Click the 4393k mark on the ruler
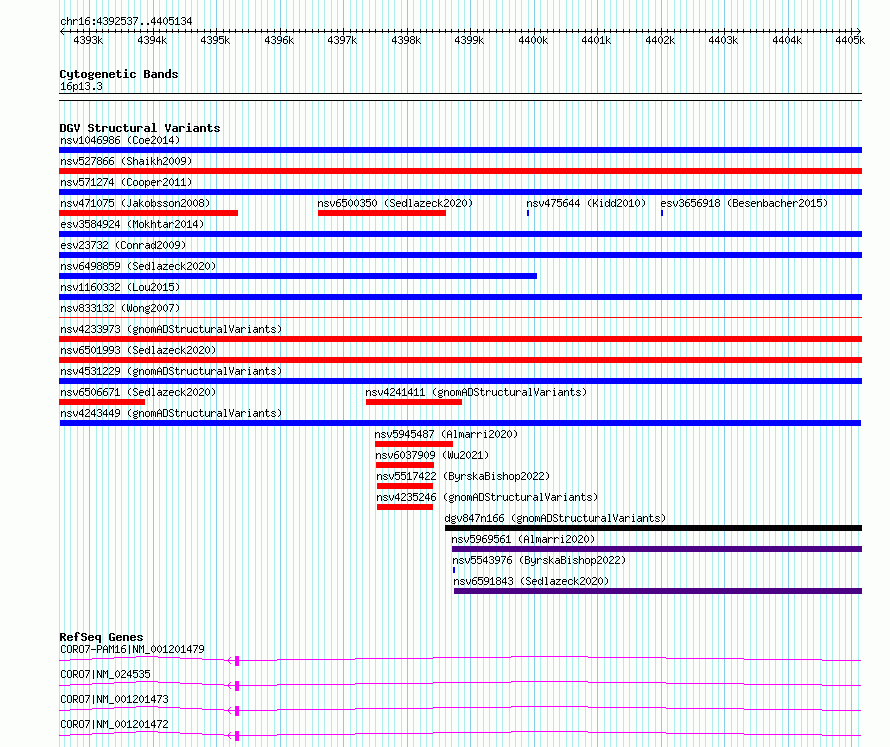The width and height of the screenshot is (890, 747). pyautogui.click(x=88, y=40)
